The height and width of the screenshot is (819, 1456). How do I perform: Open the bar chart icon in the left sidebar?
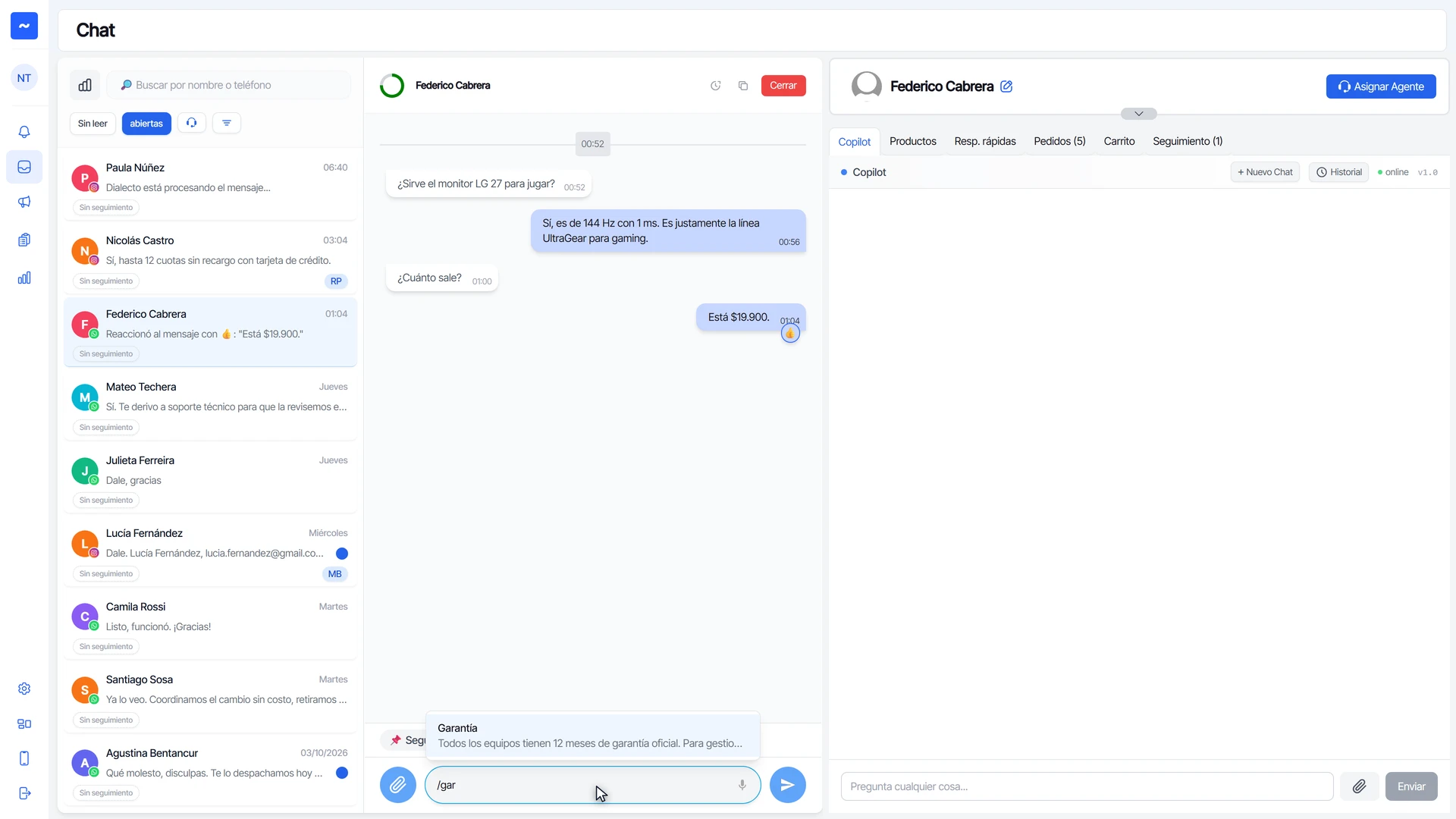pyautogui.click(x=24, y=278)
